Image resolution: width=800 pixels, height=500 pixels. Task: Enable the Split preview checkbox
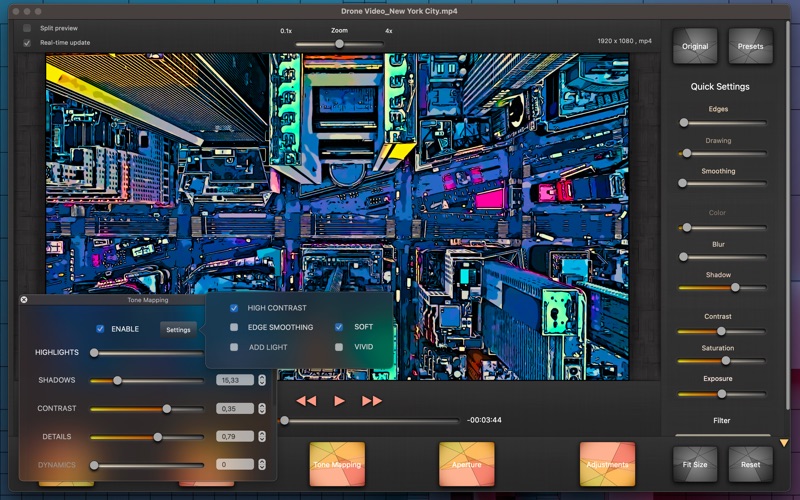[x=27, y=28]
